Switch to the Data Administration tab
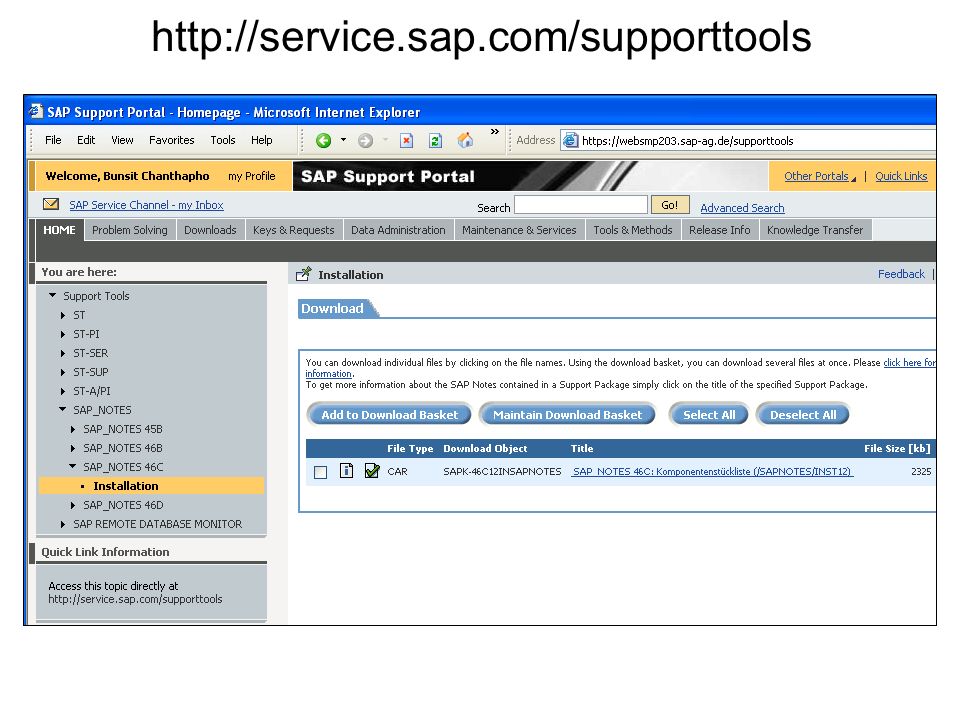 (x=399, y=230)
